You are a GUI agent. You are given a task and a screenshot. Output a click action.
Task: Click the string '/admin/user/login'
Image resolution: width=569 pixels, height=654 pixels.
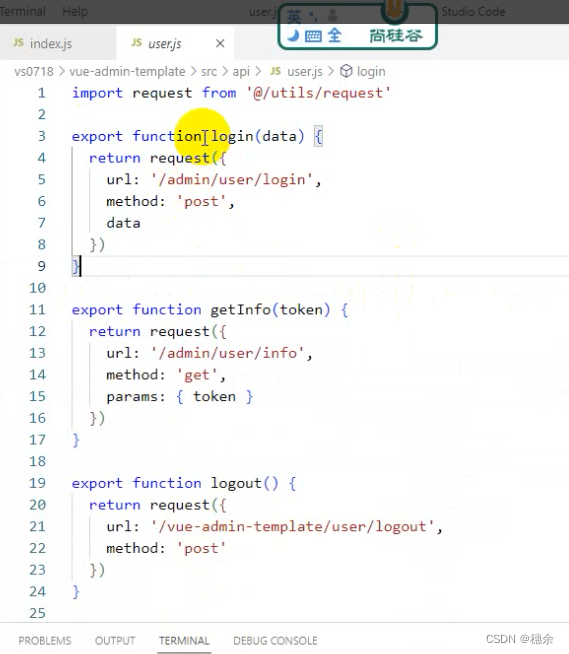(232, 180)
